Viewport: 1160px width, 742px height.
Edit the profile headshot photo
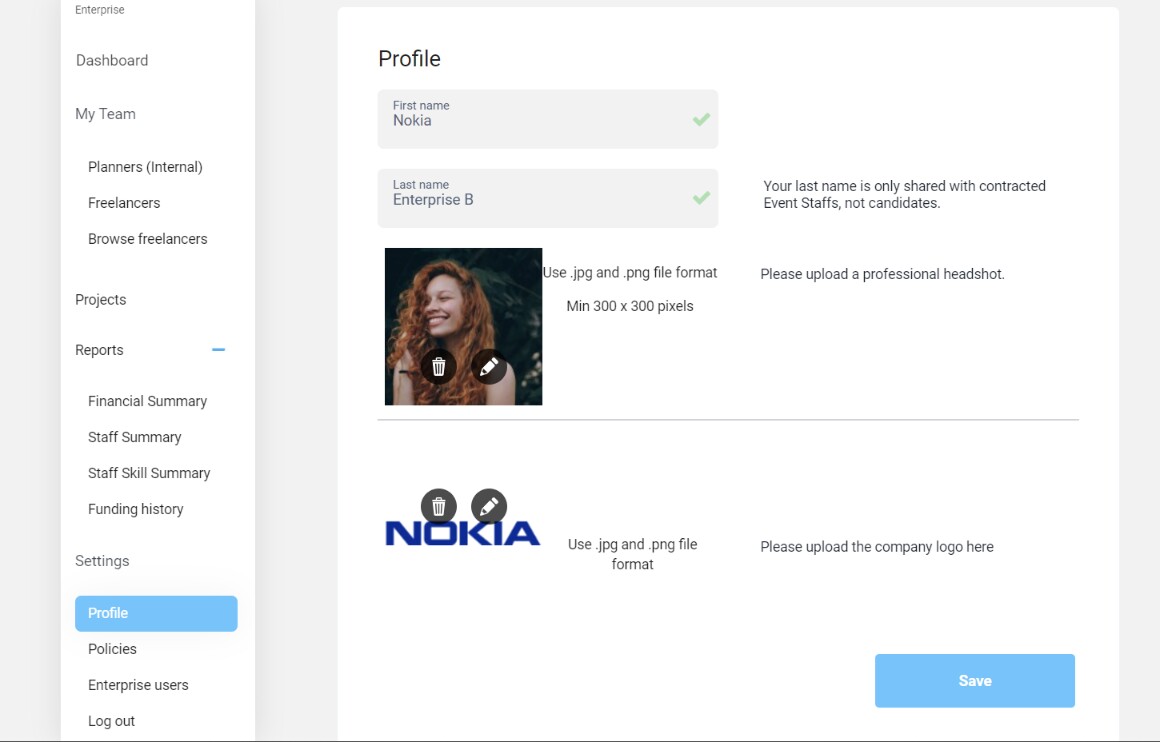[489, 367]
